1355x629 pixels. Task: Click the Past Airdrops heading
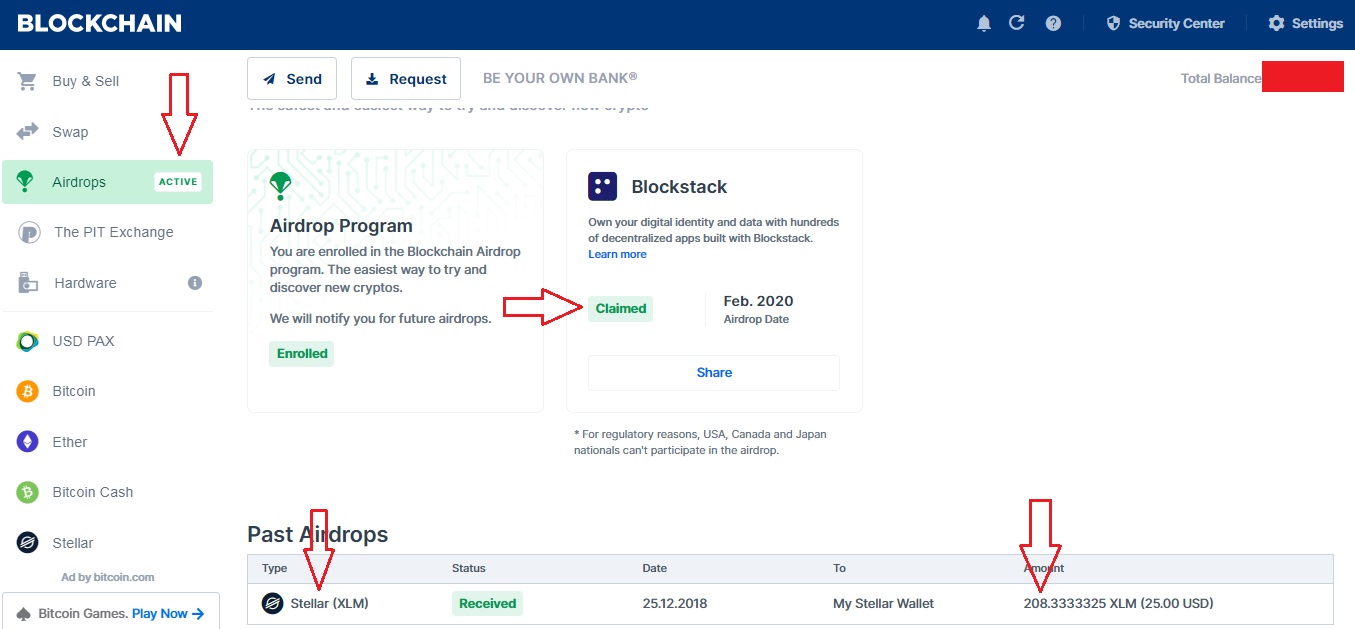coord(317,534)
